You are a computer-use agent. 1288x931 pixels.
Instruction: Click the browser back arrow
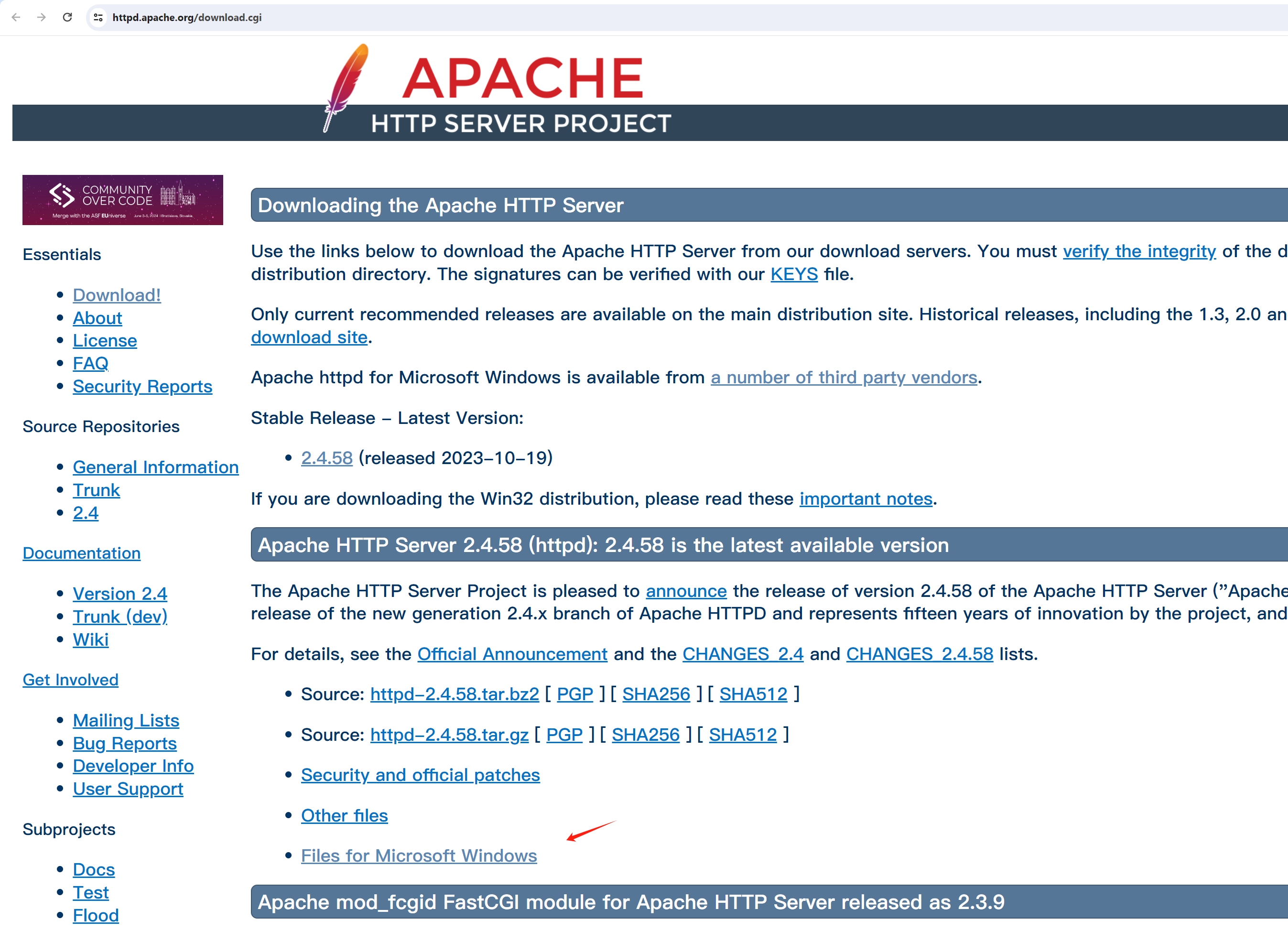click(16, 17)
